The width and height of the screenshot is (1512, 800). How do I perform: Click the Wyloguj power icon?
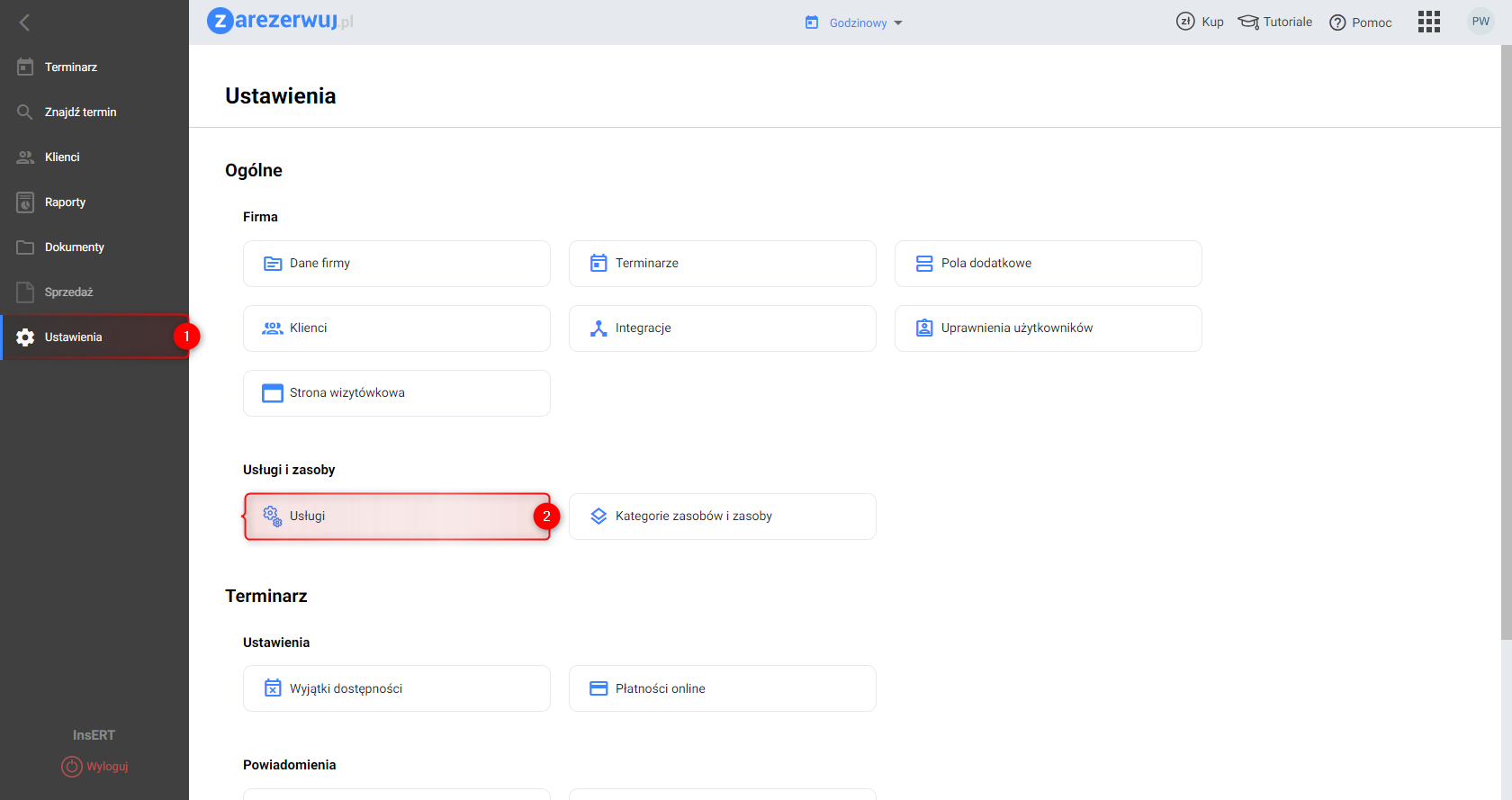(x=72, y=766)
